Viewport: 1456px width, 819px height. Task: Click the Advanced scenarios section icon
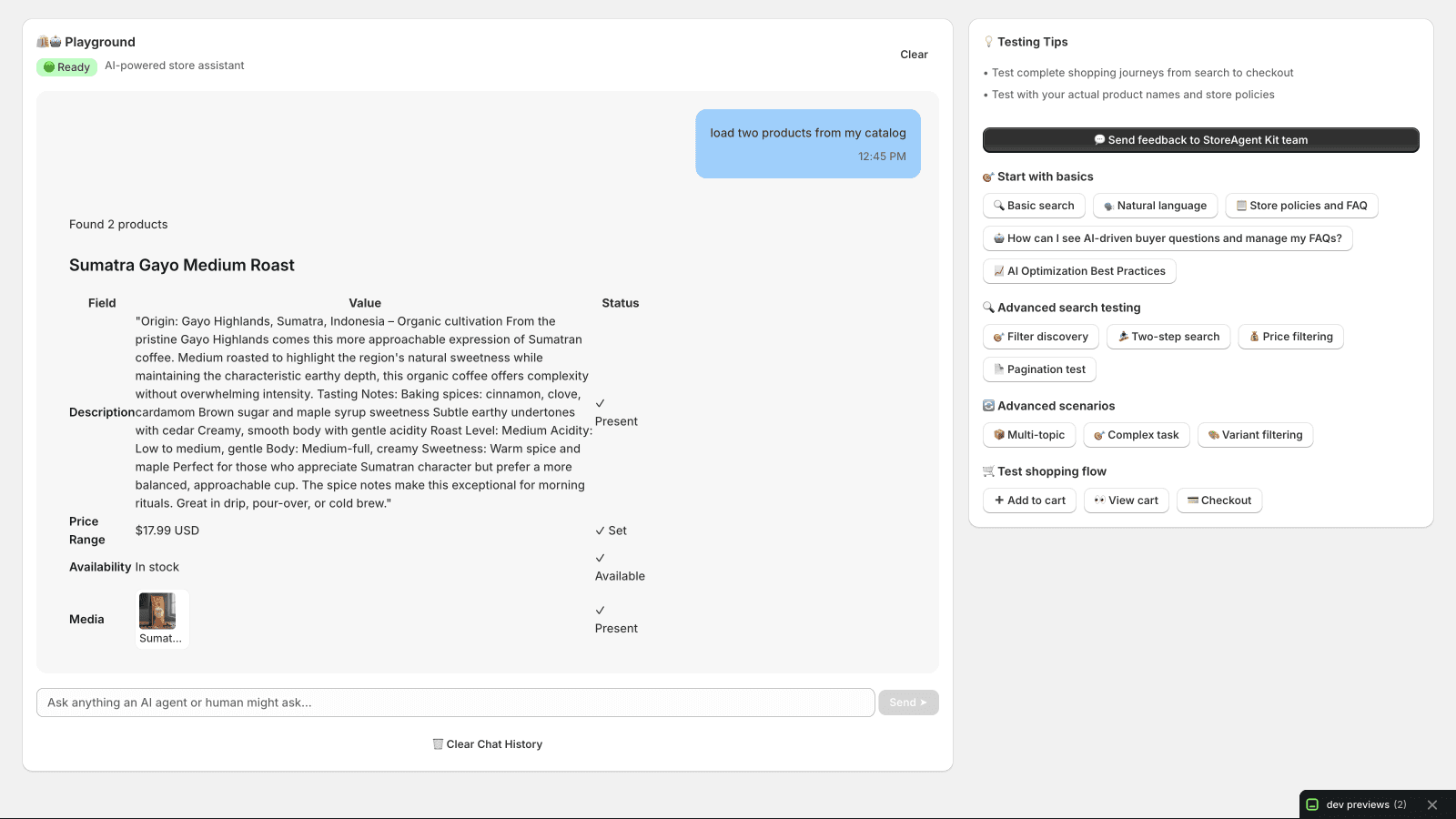point(988,406)
